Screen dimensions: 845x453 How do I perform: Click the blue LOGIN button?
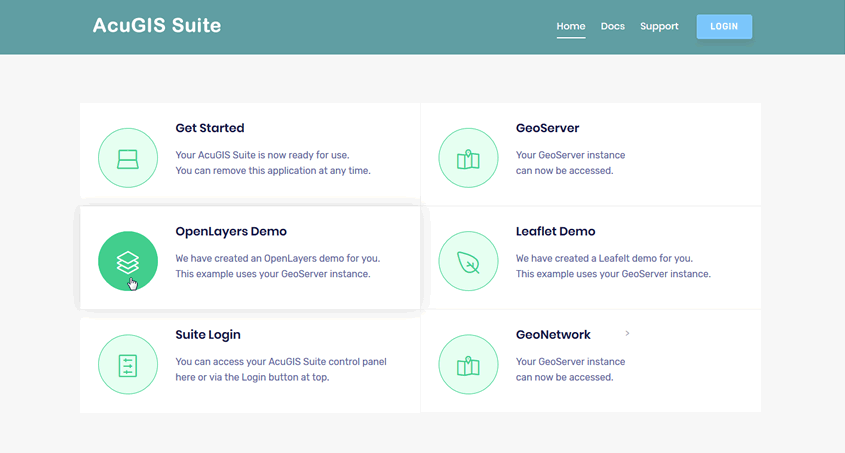tap(724, 26)
